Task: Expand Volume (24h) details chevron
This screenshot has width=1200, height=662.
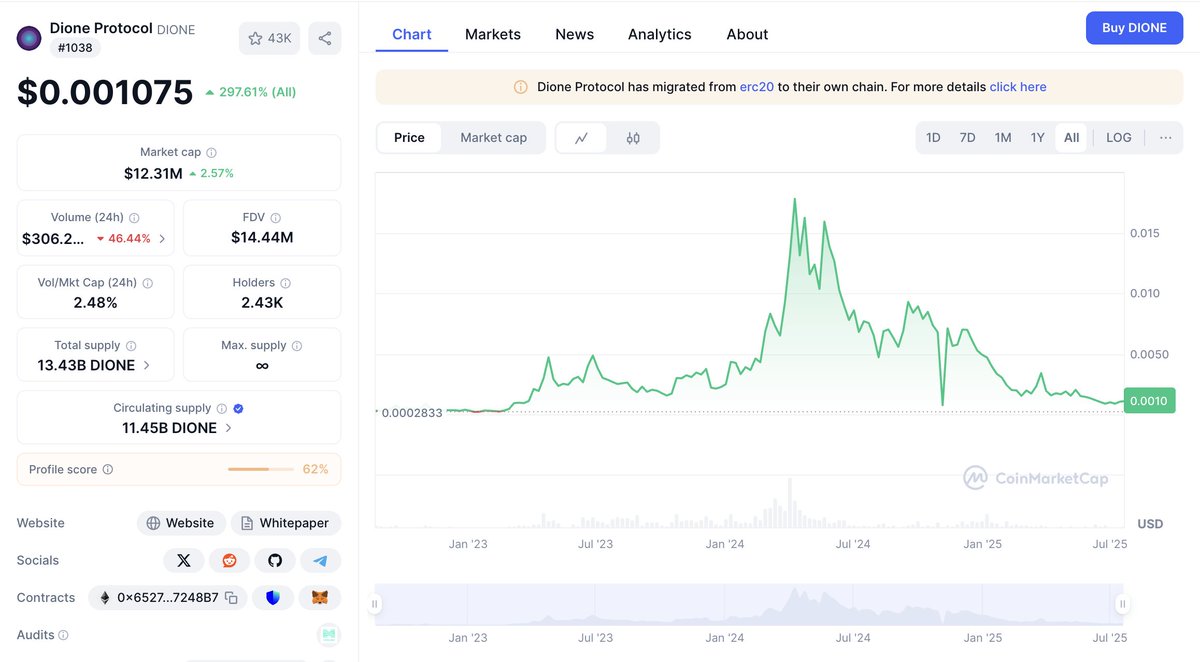Action: pos(162,239)
